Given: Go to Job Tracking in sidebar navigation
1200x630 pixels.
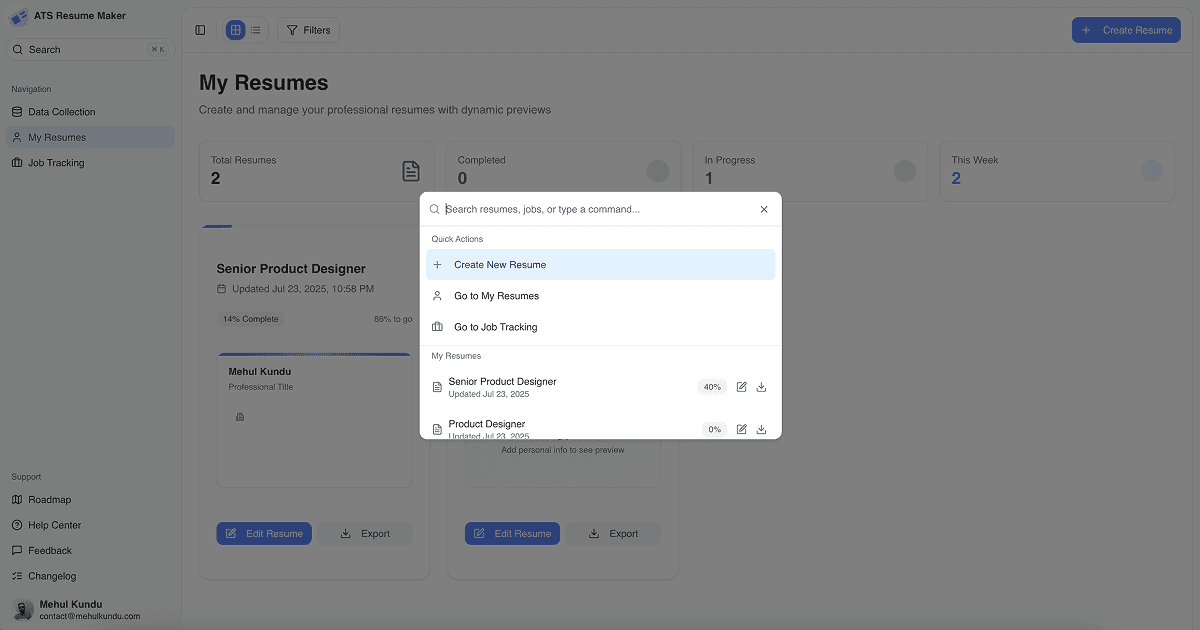Looking at the screenshot, I should click(56, 163).
